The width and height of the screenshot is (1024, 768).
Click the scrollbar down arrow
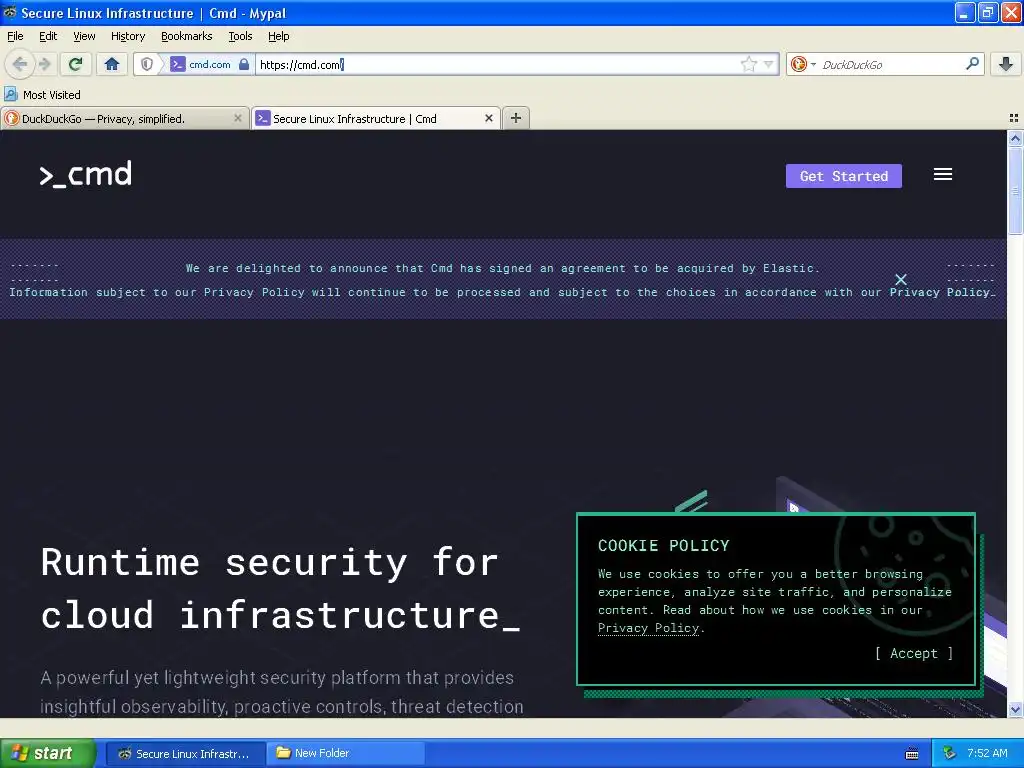pyautogui.click(x=1015, y=709)
